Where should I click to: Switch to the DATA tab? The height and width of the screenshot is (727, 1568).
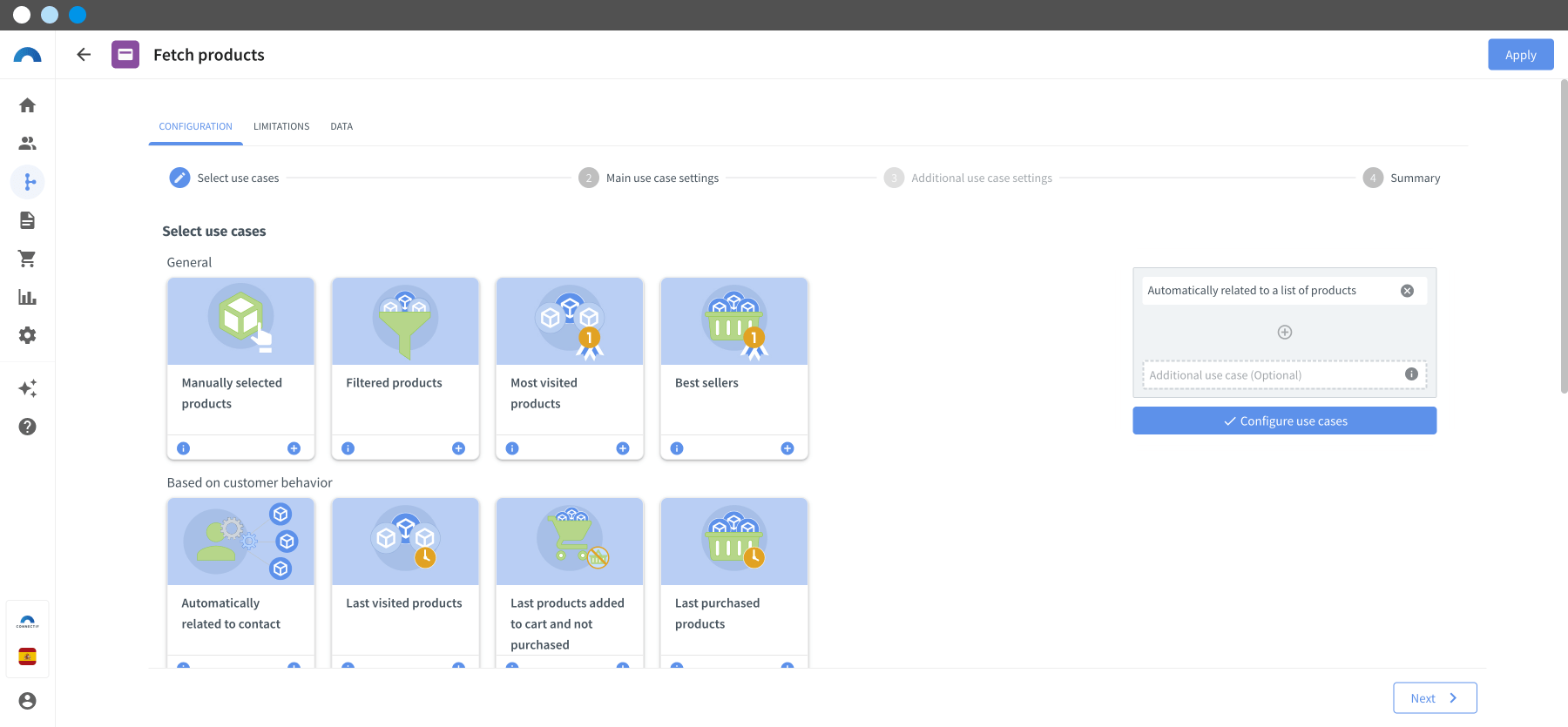(341, 126)
